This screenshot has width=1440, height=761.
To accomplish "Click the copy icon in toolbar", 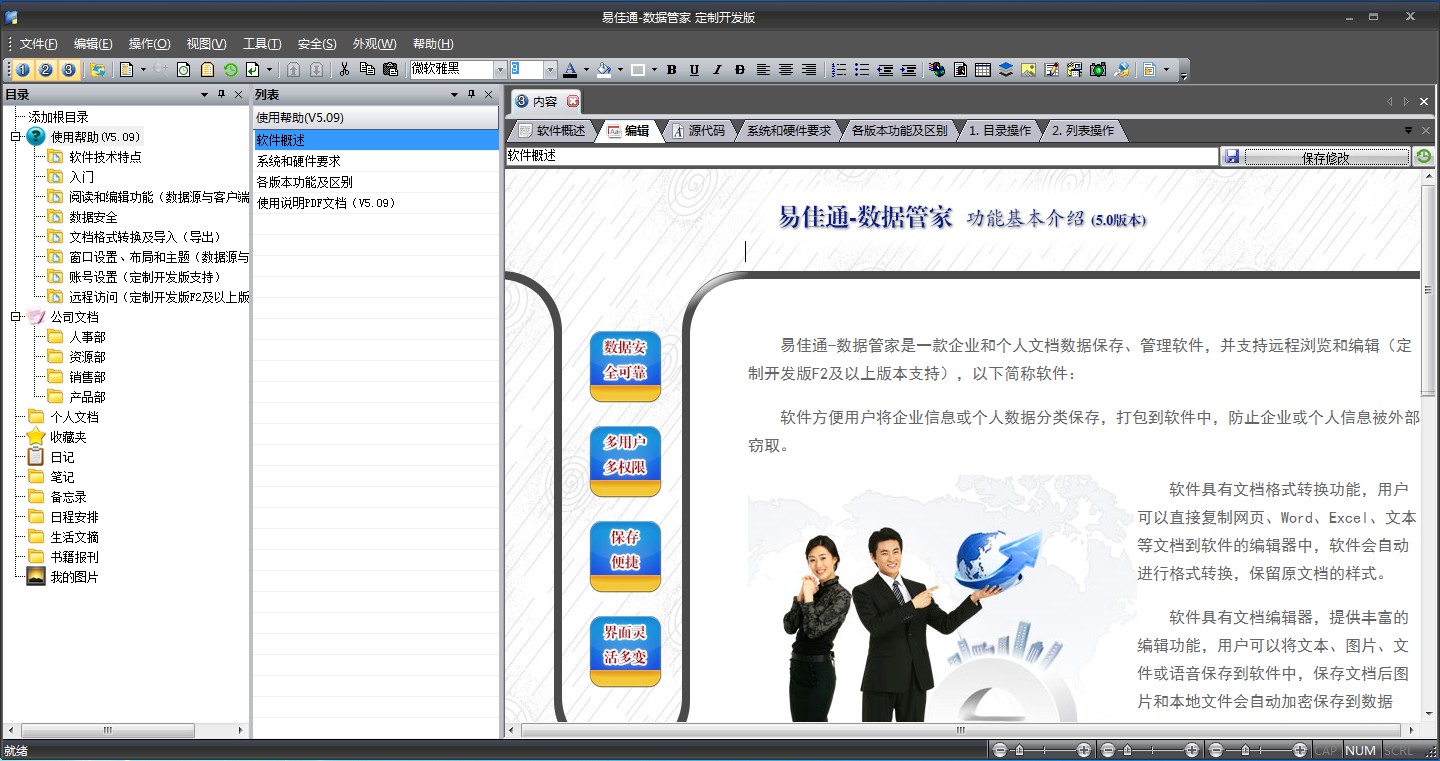I will [x=367, y=70].
